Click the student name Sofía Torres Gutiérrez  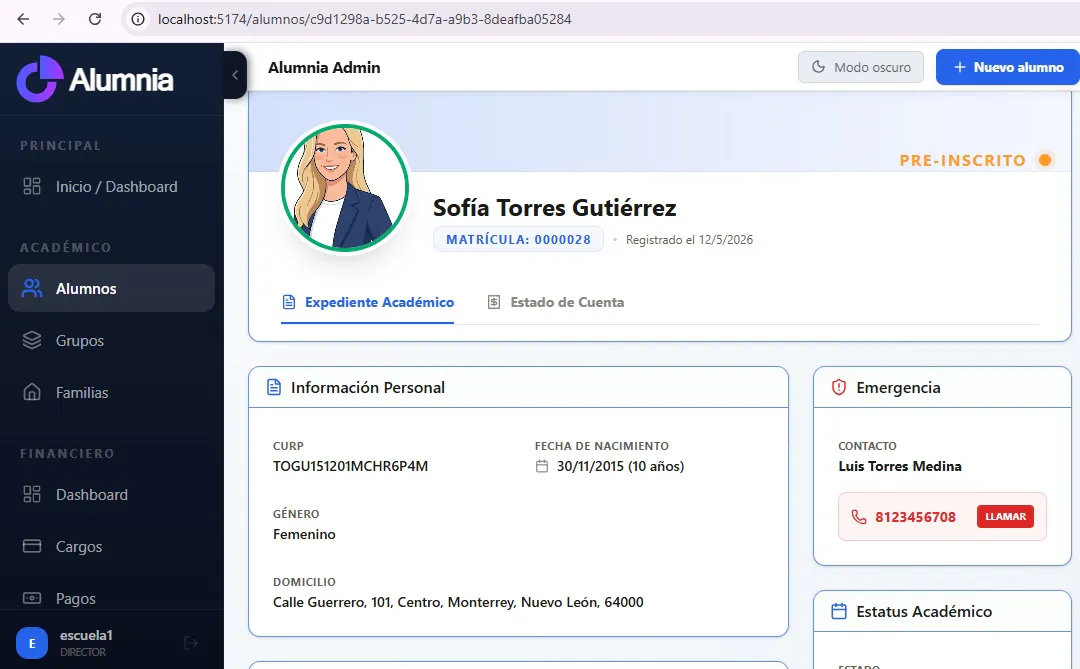(554, 208)
